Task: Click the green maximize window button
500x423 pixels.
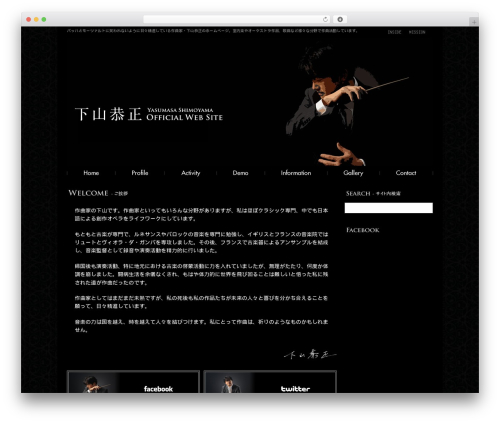Action: click(44, 19)
